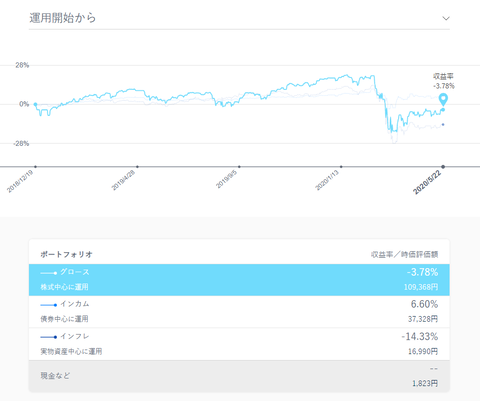Screen dimensions: 480x401
Task: Click the 28% axis label
Action: tap(22, 65)
